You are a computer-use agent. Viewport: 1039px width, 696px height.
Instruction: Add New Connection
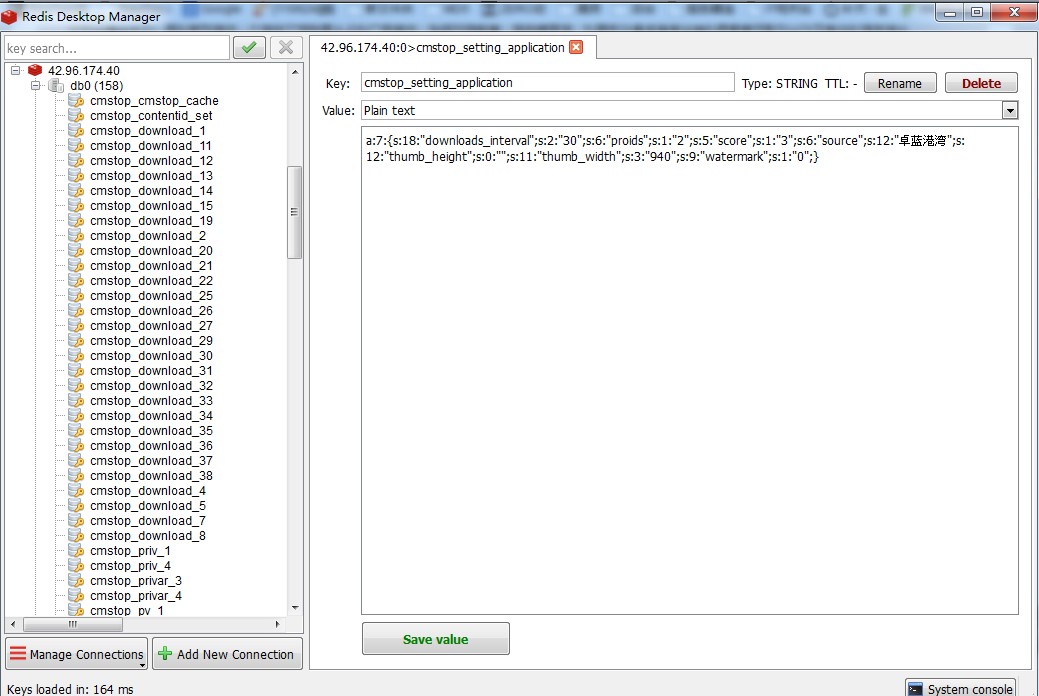[227, 654]
